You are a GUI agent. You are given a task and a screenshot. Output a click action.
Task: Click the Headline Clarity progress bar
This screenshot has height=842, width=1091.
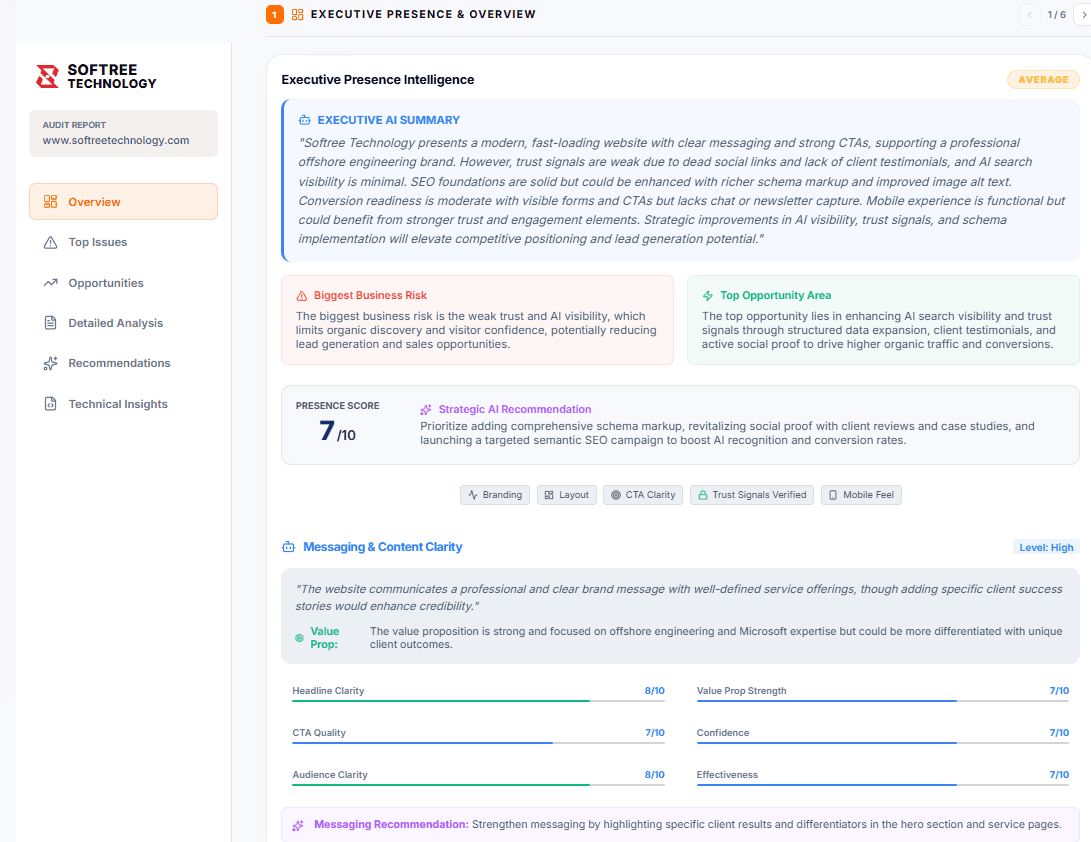tap(478, 701)
